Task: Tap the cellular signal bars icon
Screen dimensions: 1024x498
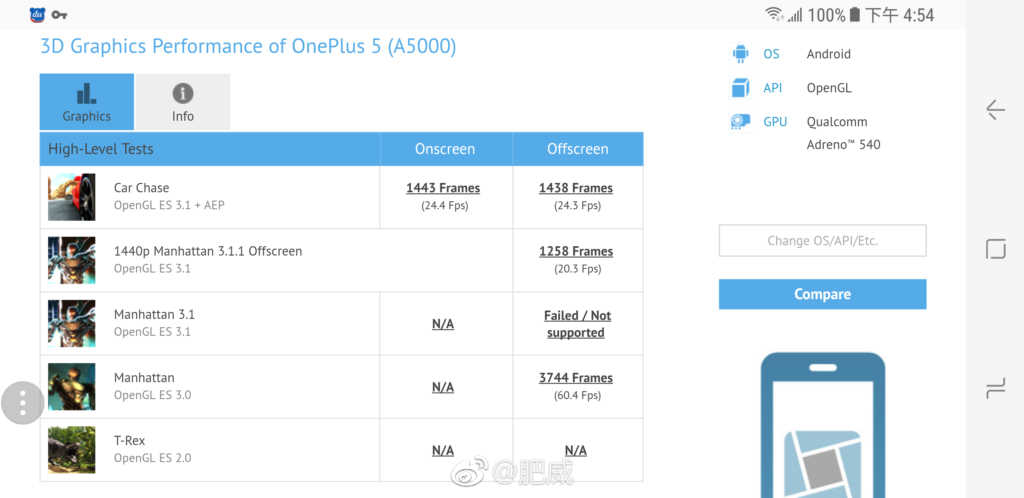Action: tap(795, 14)
